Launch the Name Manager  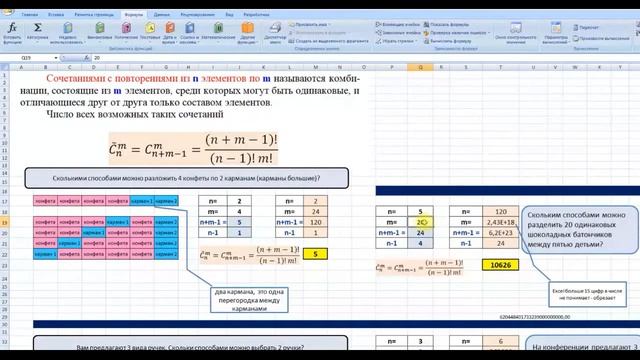pyautogui.click(x=275, y=33)
